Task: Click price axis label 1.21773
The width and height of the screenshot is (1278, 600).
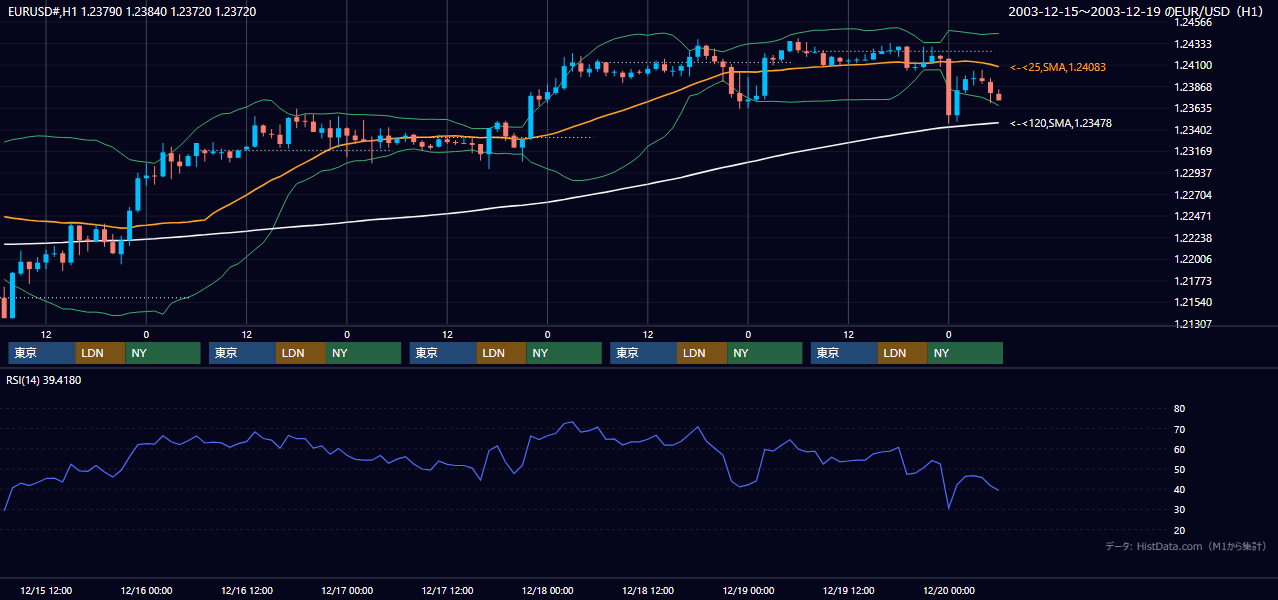Action: tap(1194, 281)
